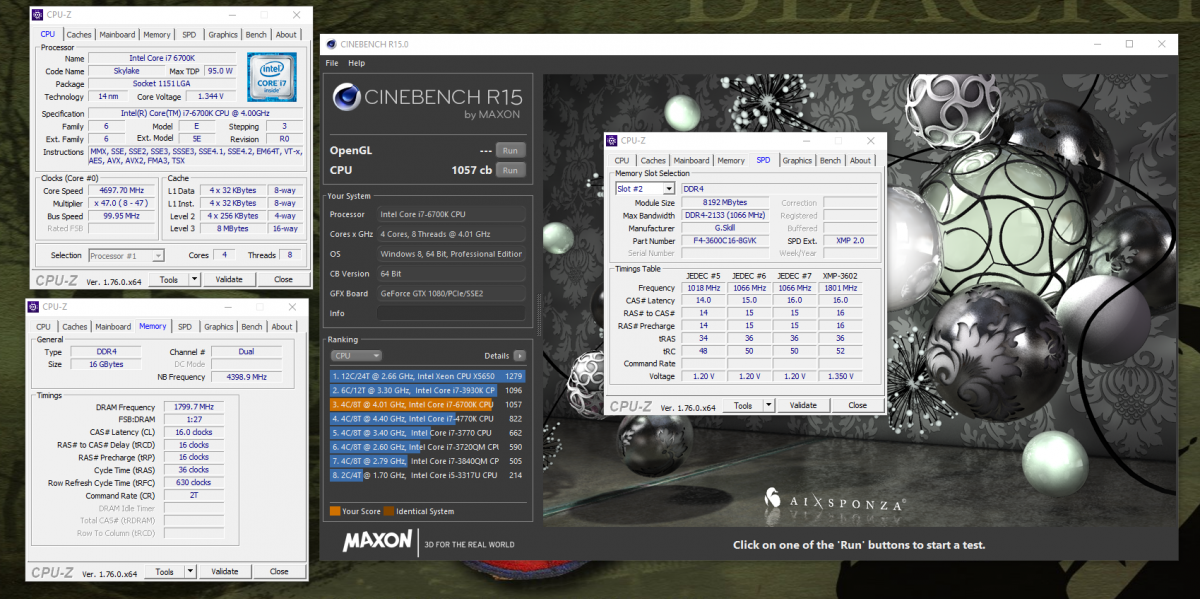The image size is (1200, 599).
Task: Click the Manufacturer value G.Skill
Action: point(725,228)
